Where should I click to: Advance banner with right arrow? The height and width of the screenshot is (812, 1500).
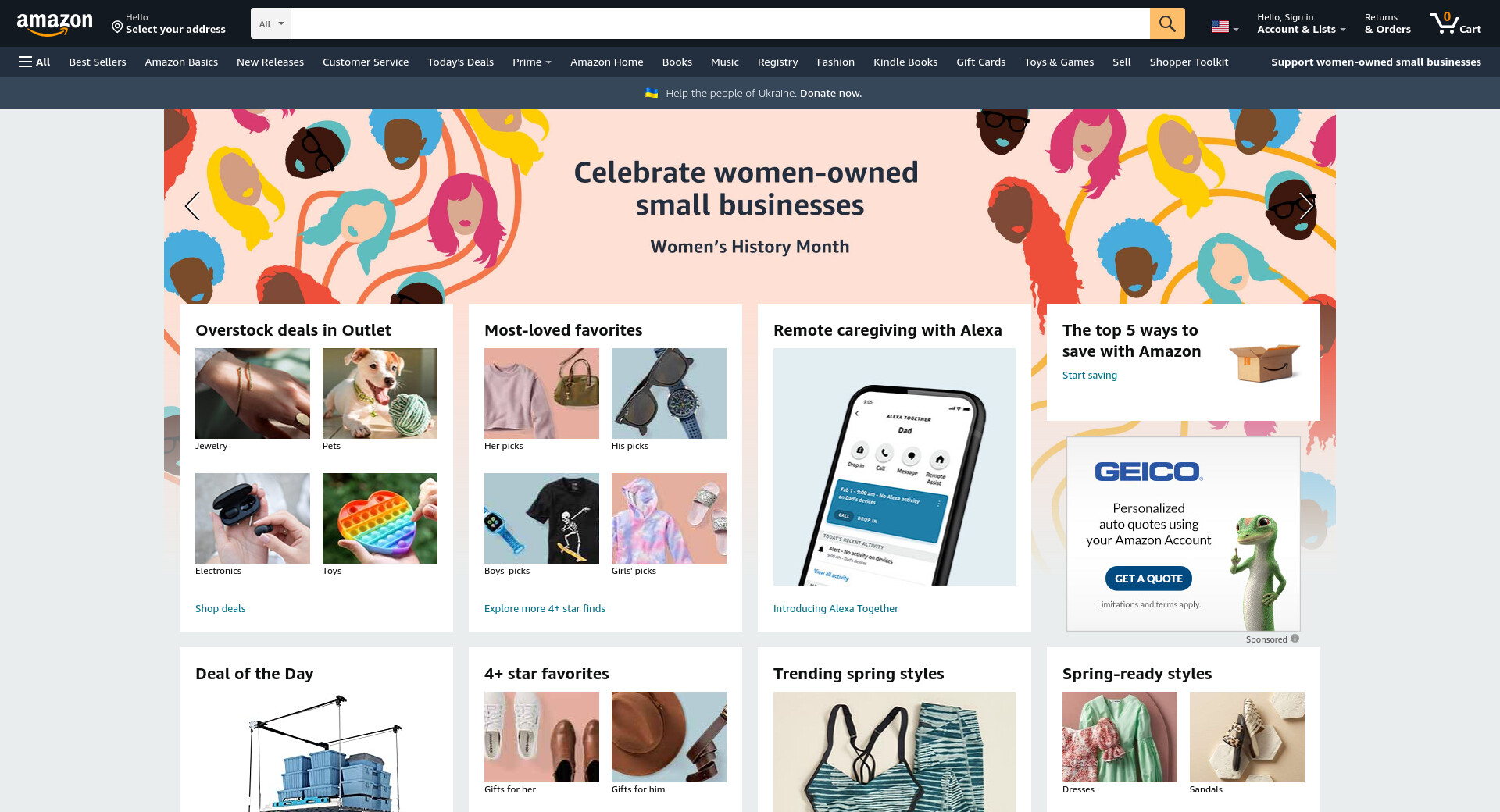pos(1306,206)
